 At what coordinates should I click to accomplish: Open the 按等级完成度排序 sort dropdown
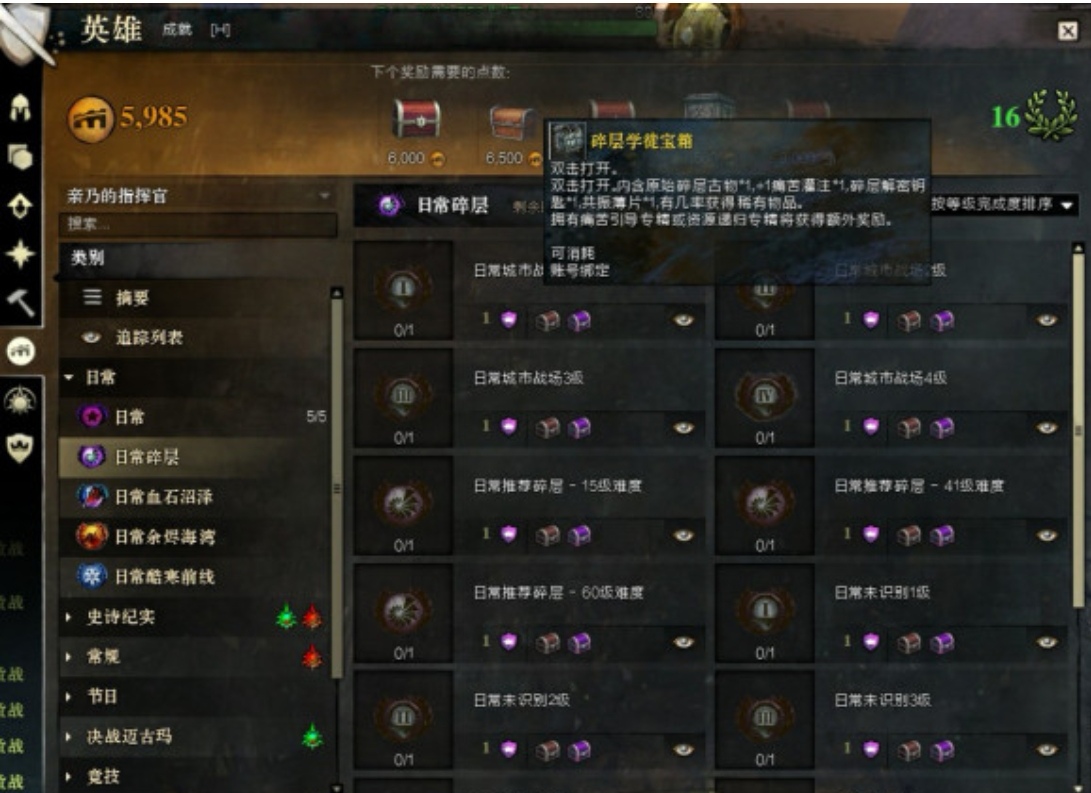pyautogui.click(x=1002, y=205)
